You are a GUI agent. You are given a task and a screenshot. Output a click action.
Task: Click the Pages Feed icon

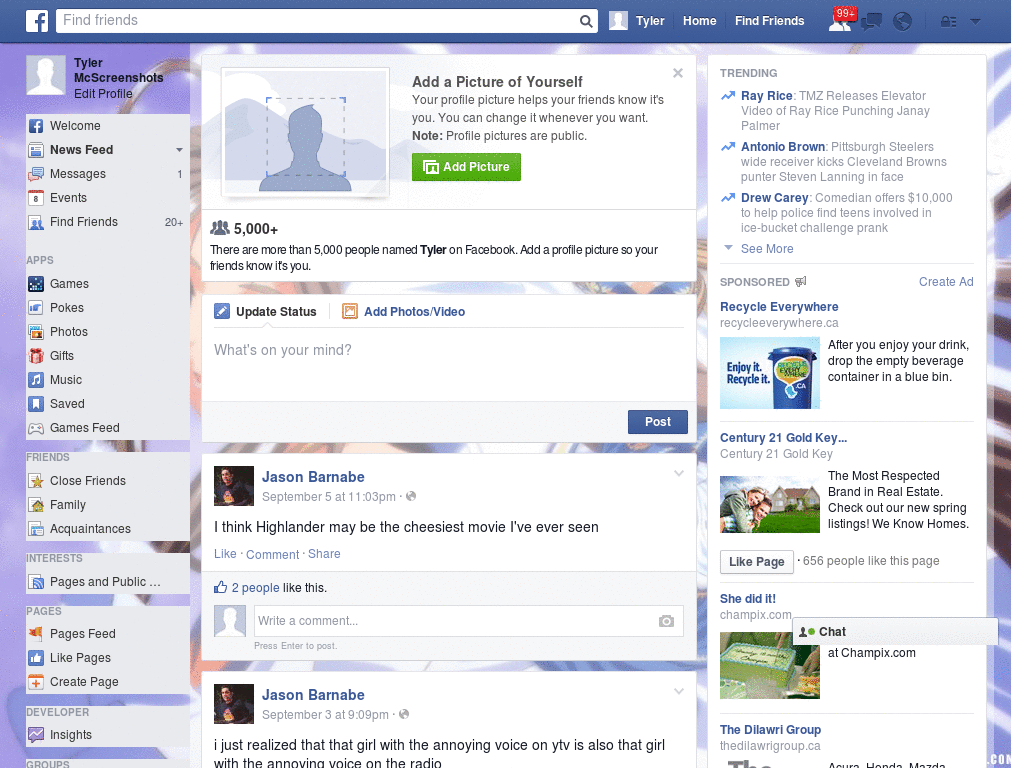pos(36,633)
